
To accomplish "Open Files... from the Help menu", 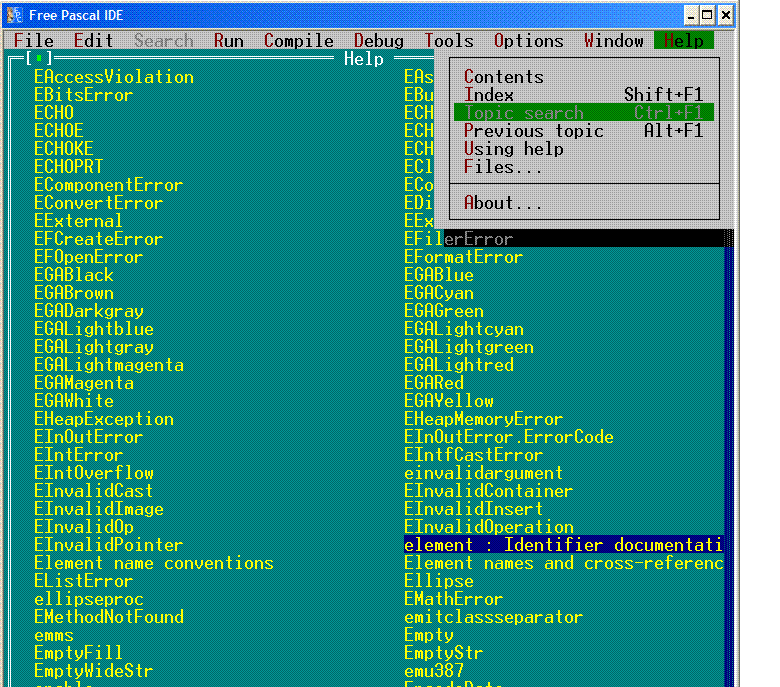I will [x=503, y=167].
